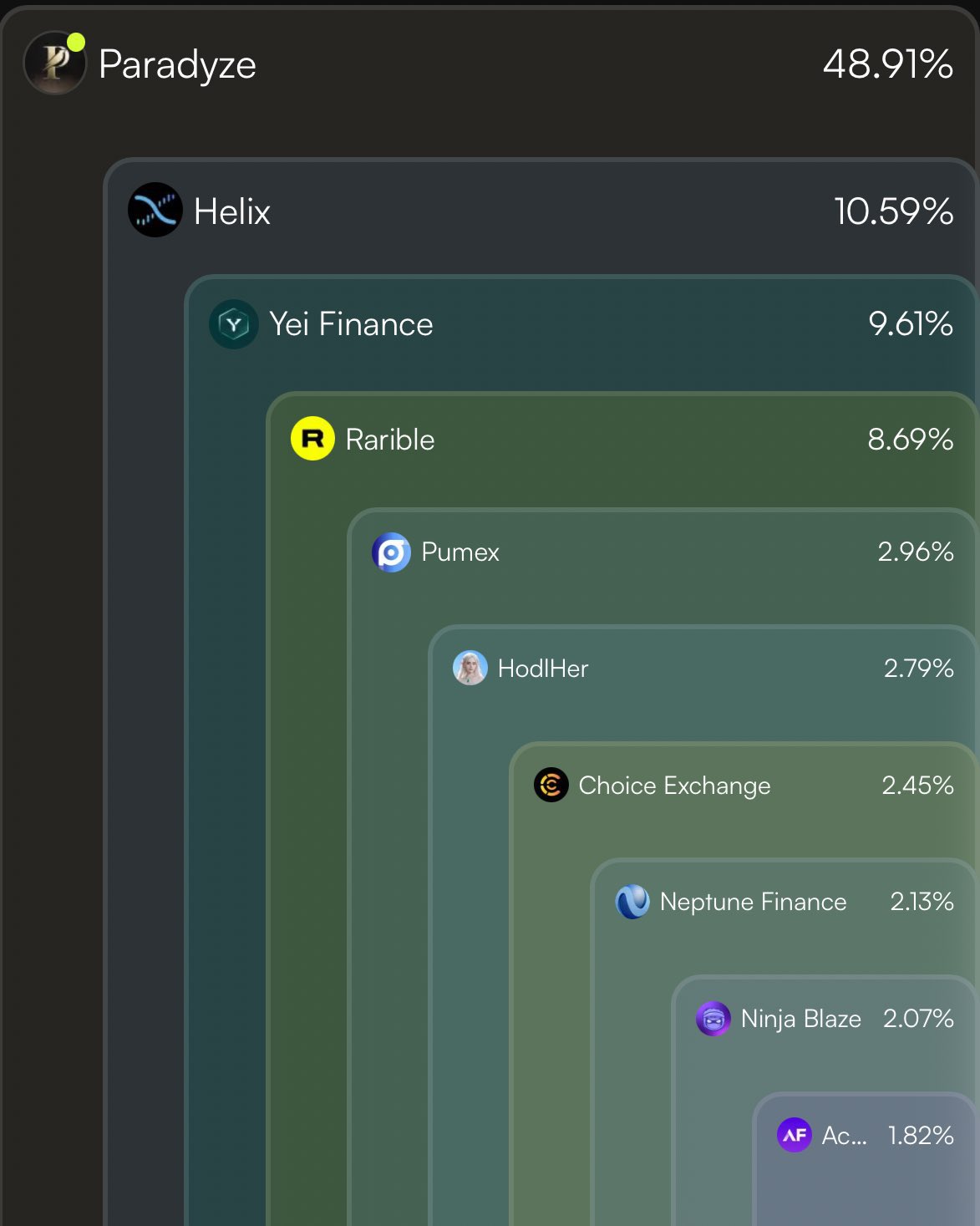Select the Yei Finance label
This screenshot has width=980, height=1226.
pyautogui.click(x=351, y=324)
